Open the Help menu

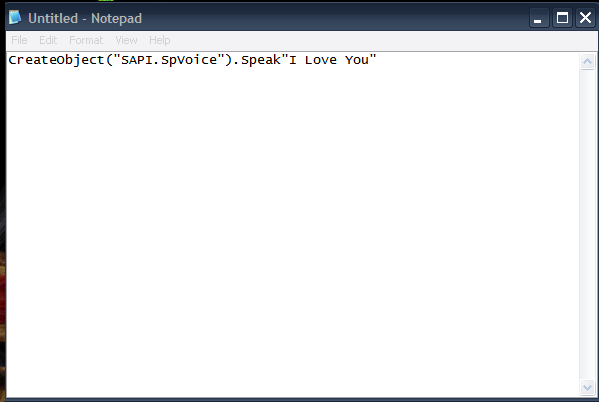[x=160, y=40]
